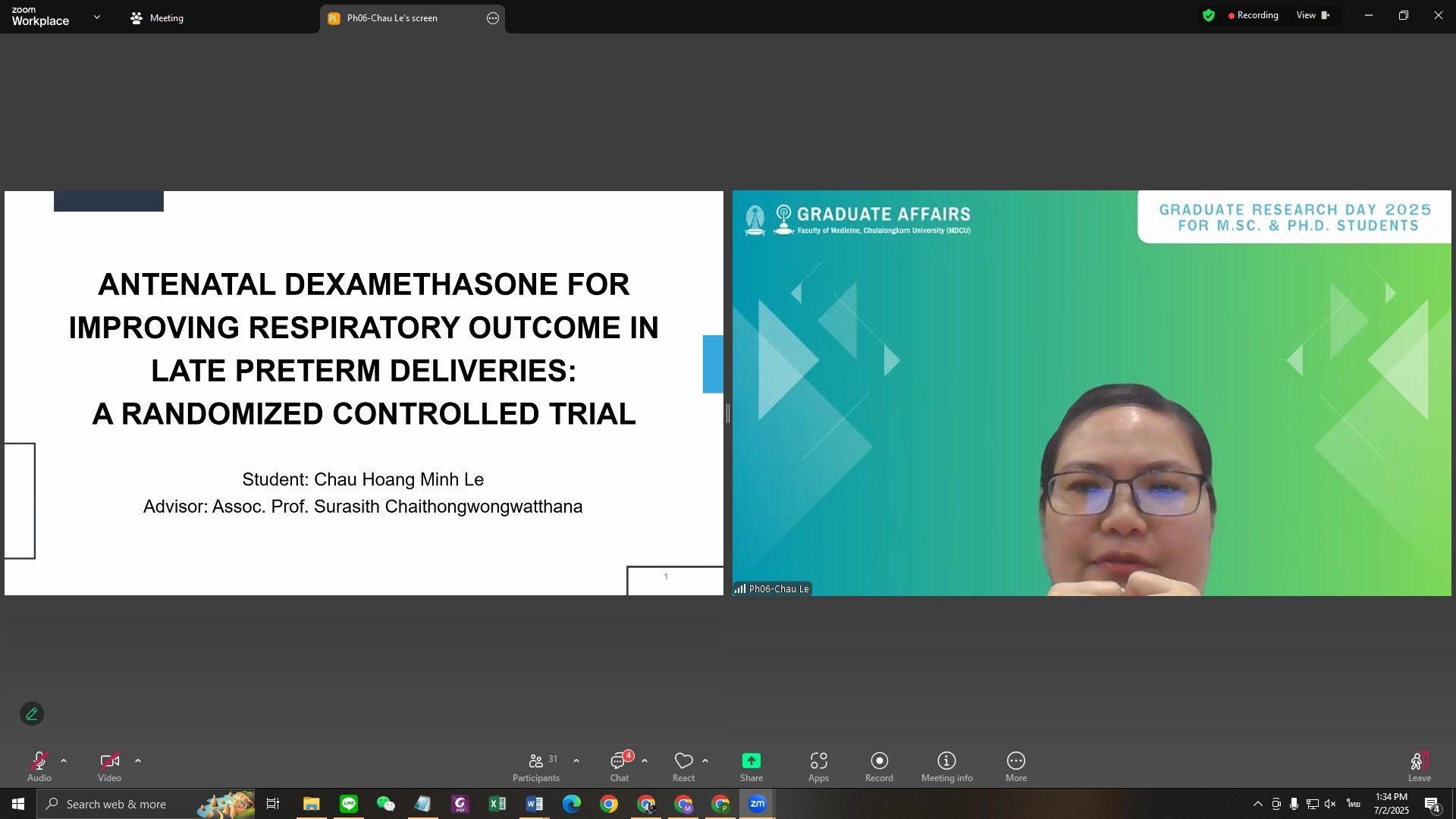This screenshot has width=1456, height=819.
Task: Toggle the Record button
Action: coord(879,766)
